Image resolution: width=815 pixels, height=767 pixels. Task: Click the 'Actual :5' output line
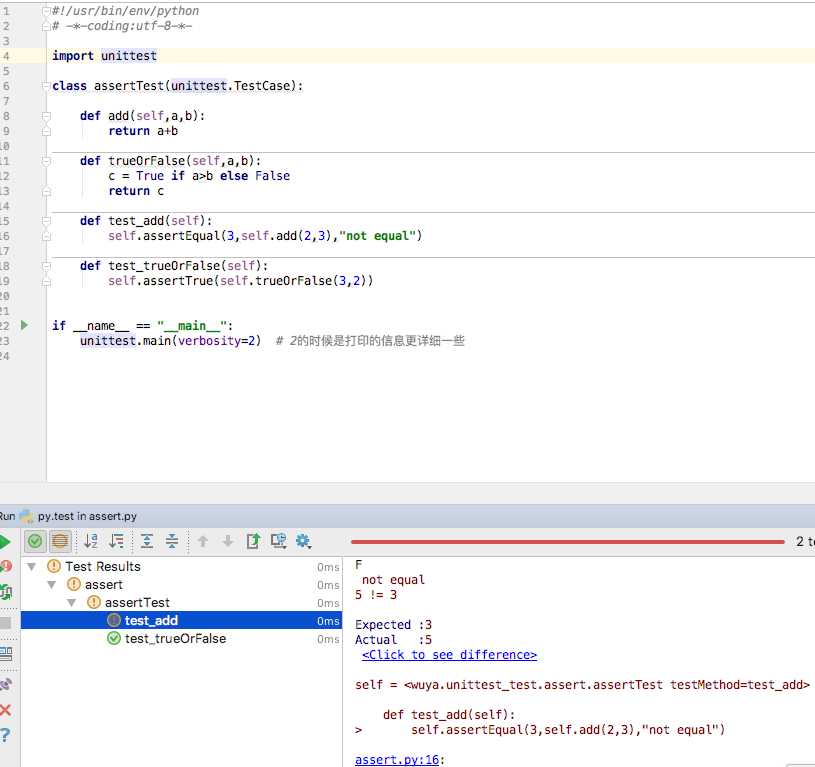pos(393,640)
